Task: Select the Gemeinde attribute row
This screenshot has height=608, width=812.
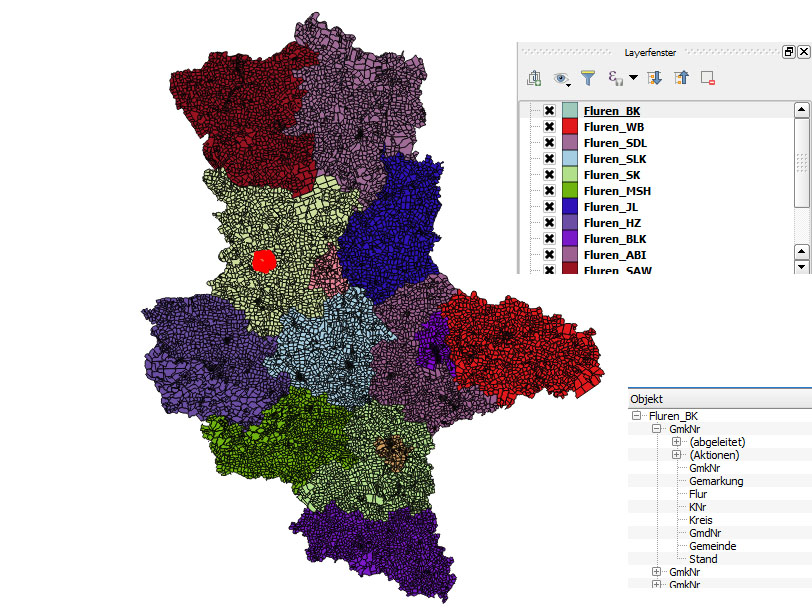Action: [712, 545]
